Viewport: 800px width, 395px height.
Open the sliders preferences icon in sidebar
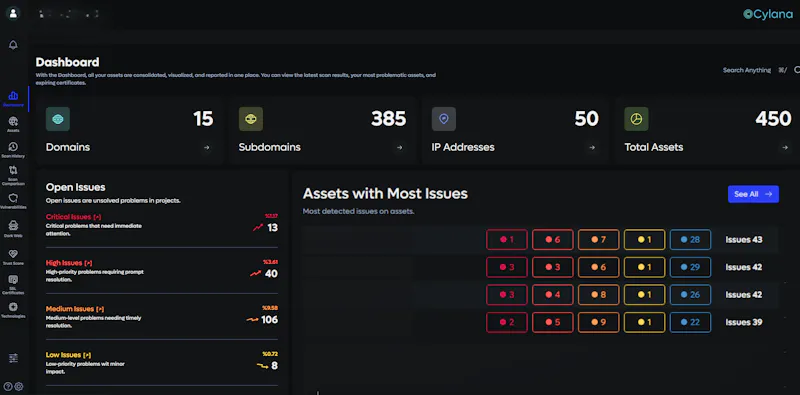13,358
